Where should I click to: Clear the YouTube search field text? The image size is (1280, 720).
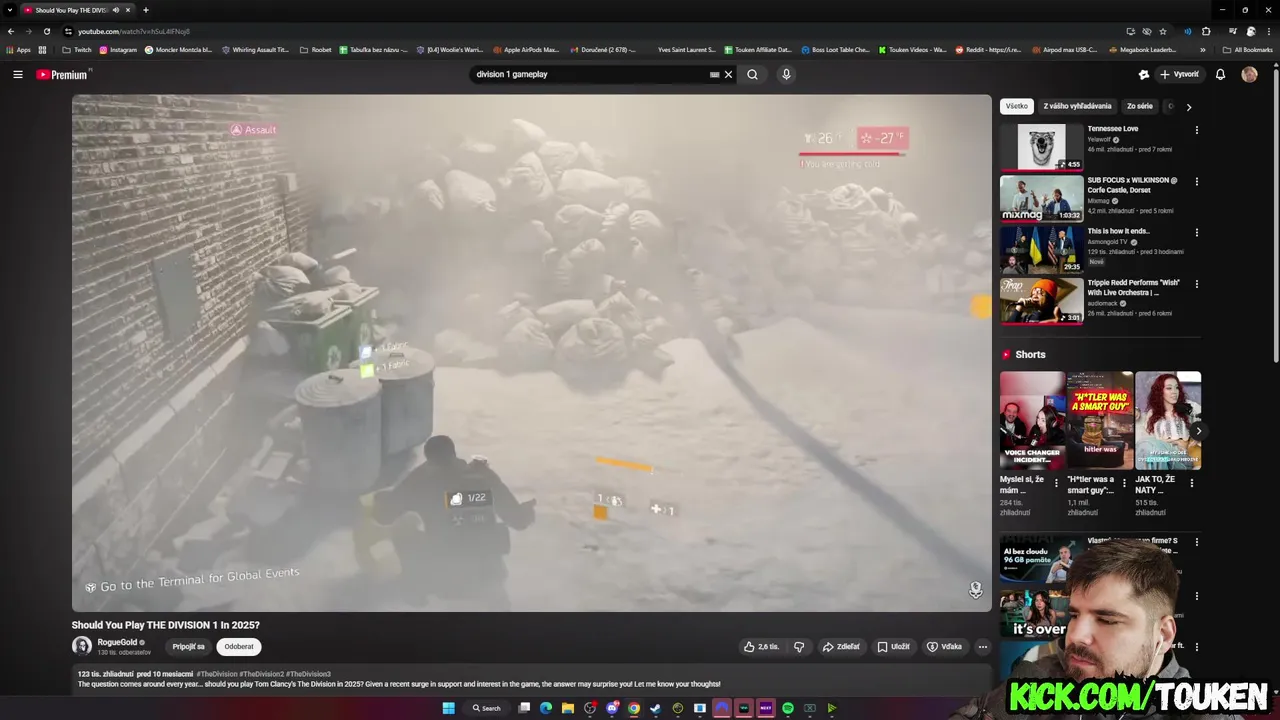728,74
